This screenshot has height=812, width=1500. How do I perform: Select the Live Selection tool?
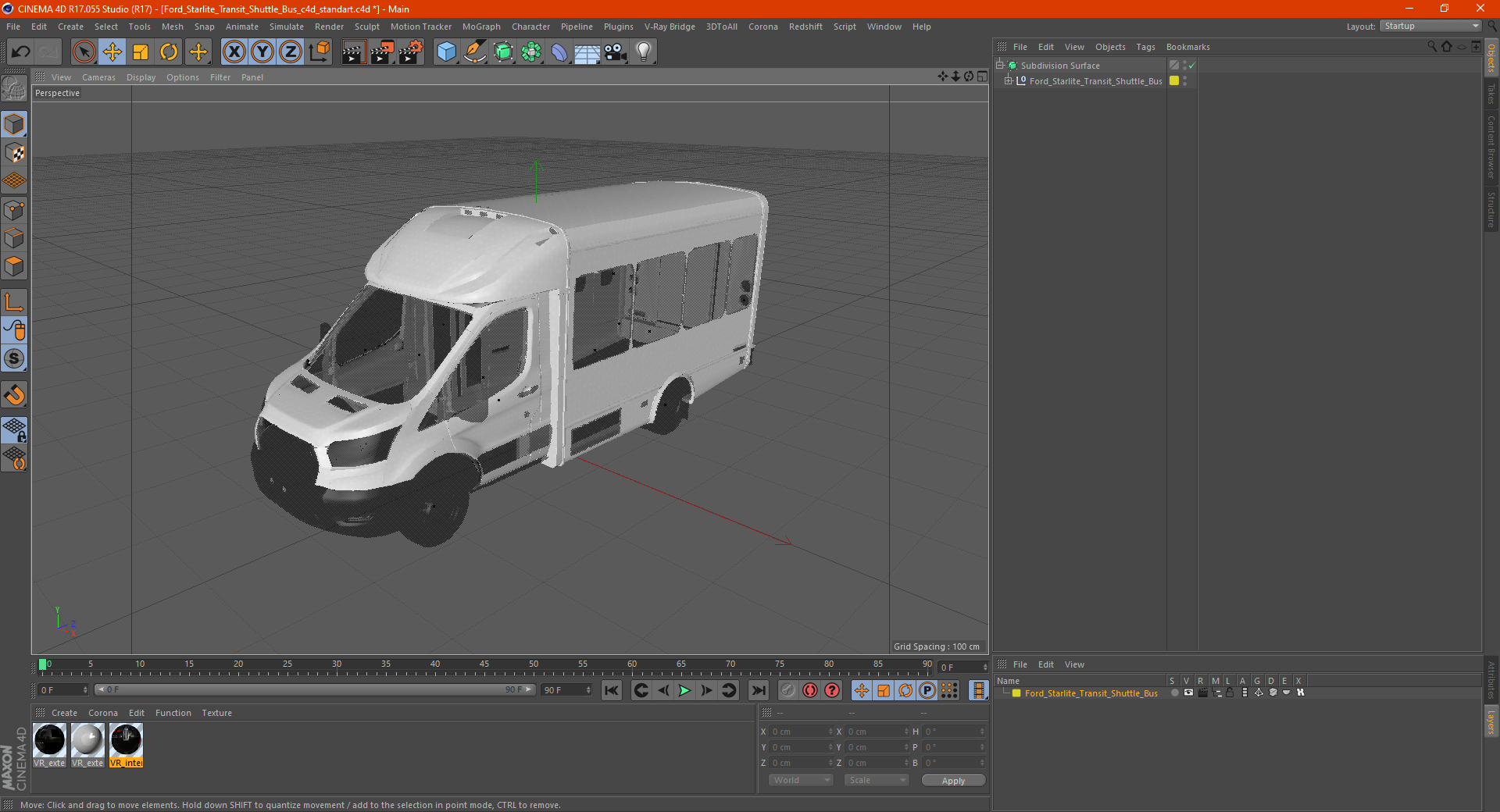(x=84, y=52)
